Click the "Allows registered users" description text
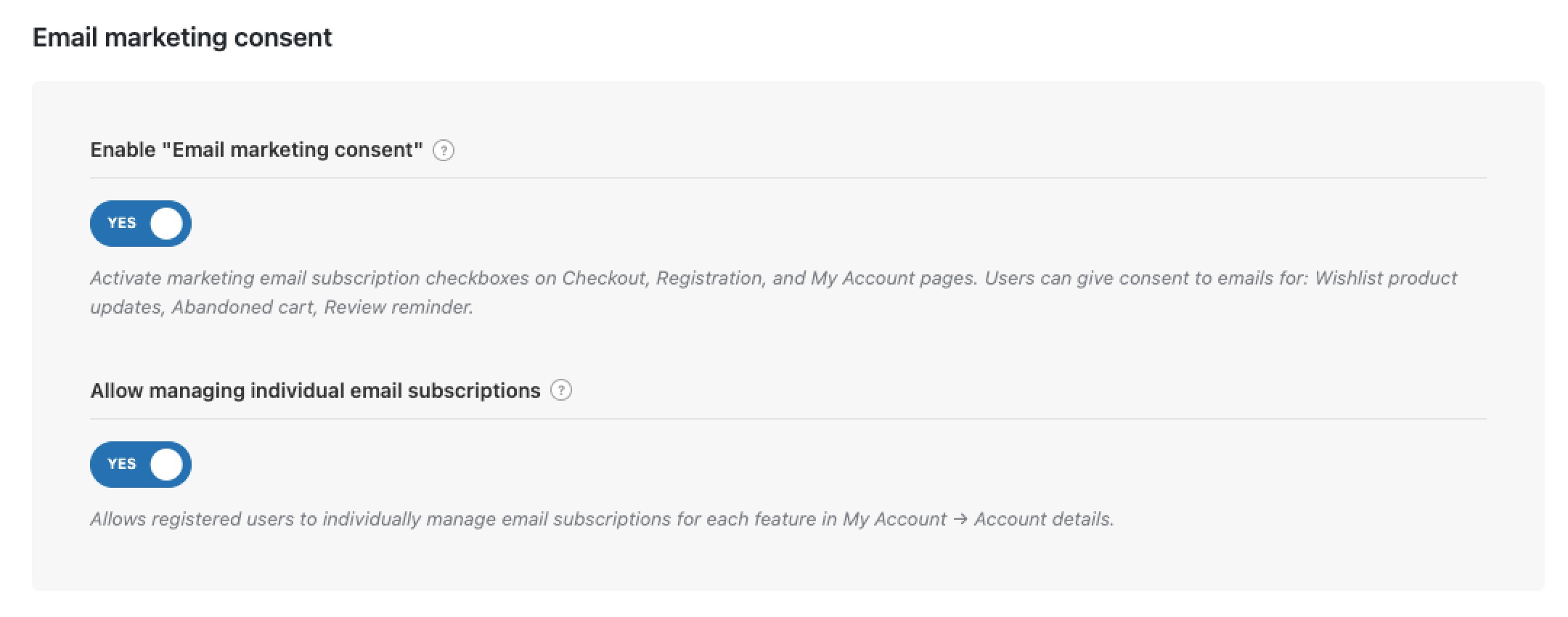1568x617 pixels. point(203,520)
